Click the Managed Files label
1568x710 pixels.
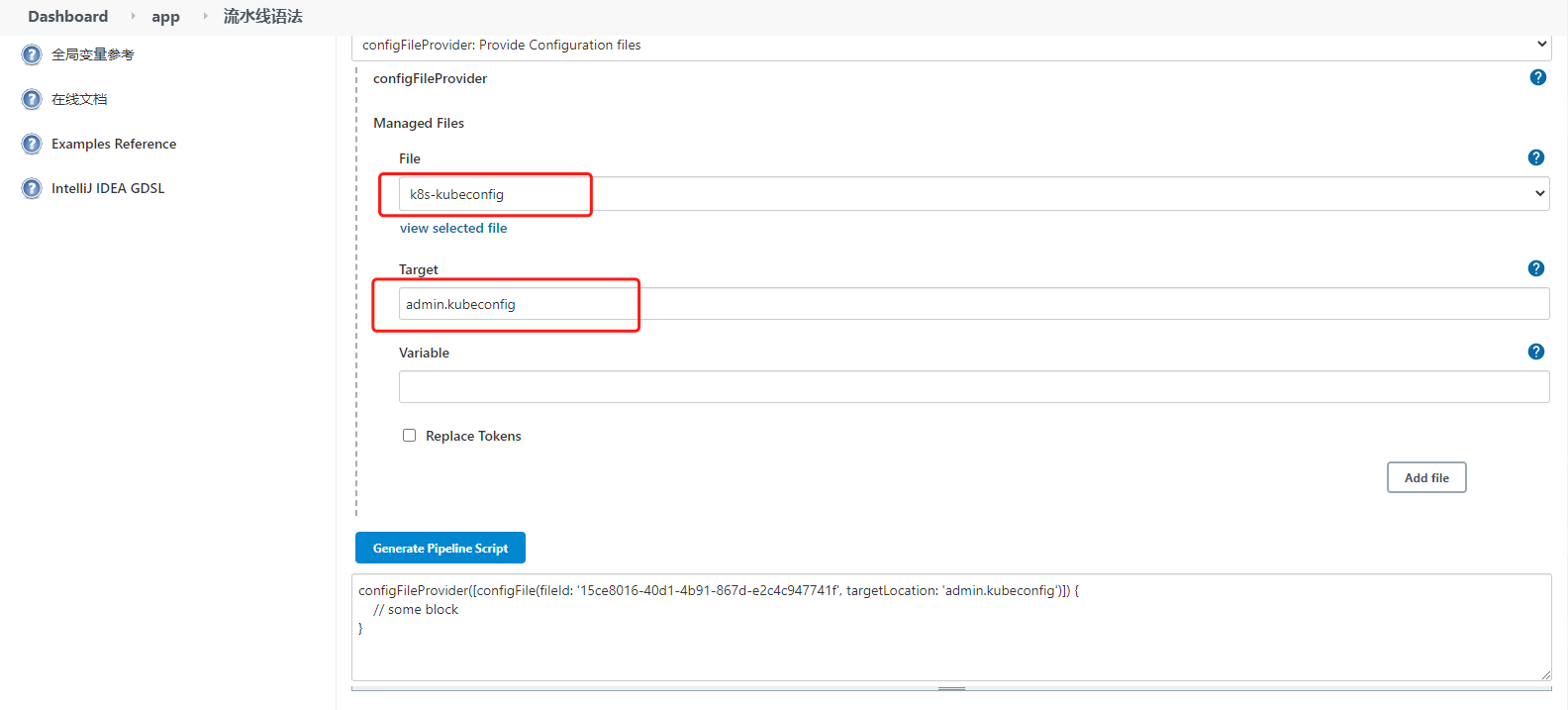click(x=419, y=123)
